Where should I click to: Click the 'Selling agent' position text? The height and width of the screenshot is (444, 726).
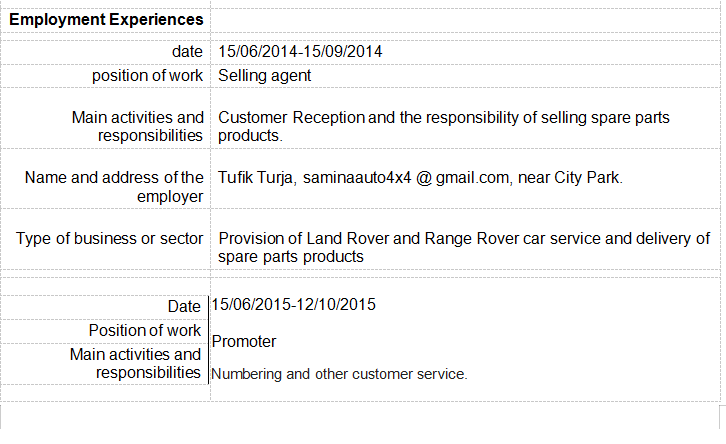coord(265,75)
